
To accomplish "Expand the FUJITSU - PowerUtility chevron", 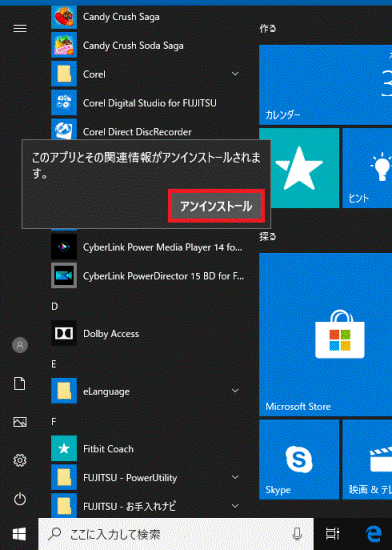I will tap(235, 477).
